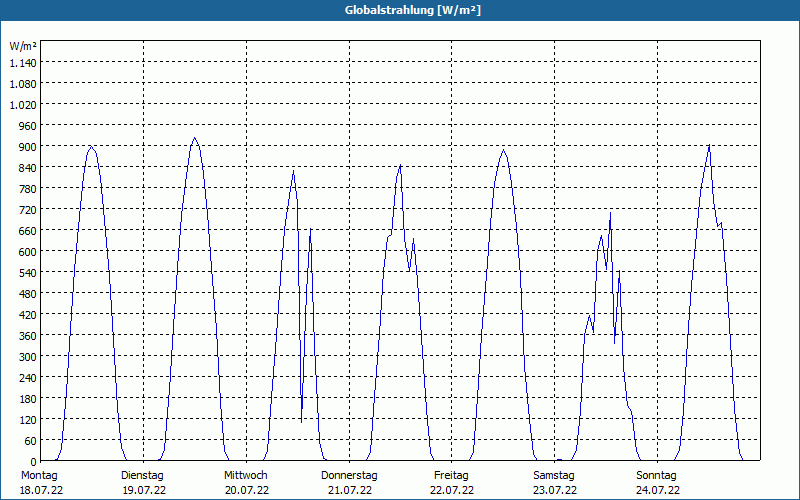The image size is (800, 500).
Task: Click the 60 y-axis label
Action: (31, 441)
